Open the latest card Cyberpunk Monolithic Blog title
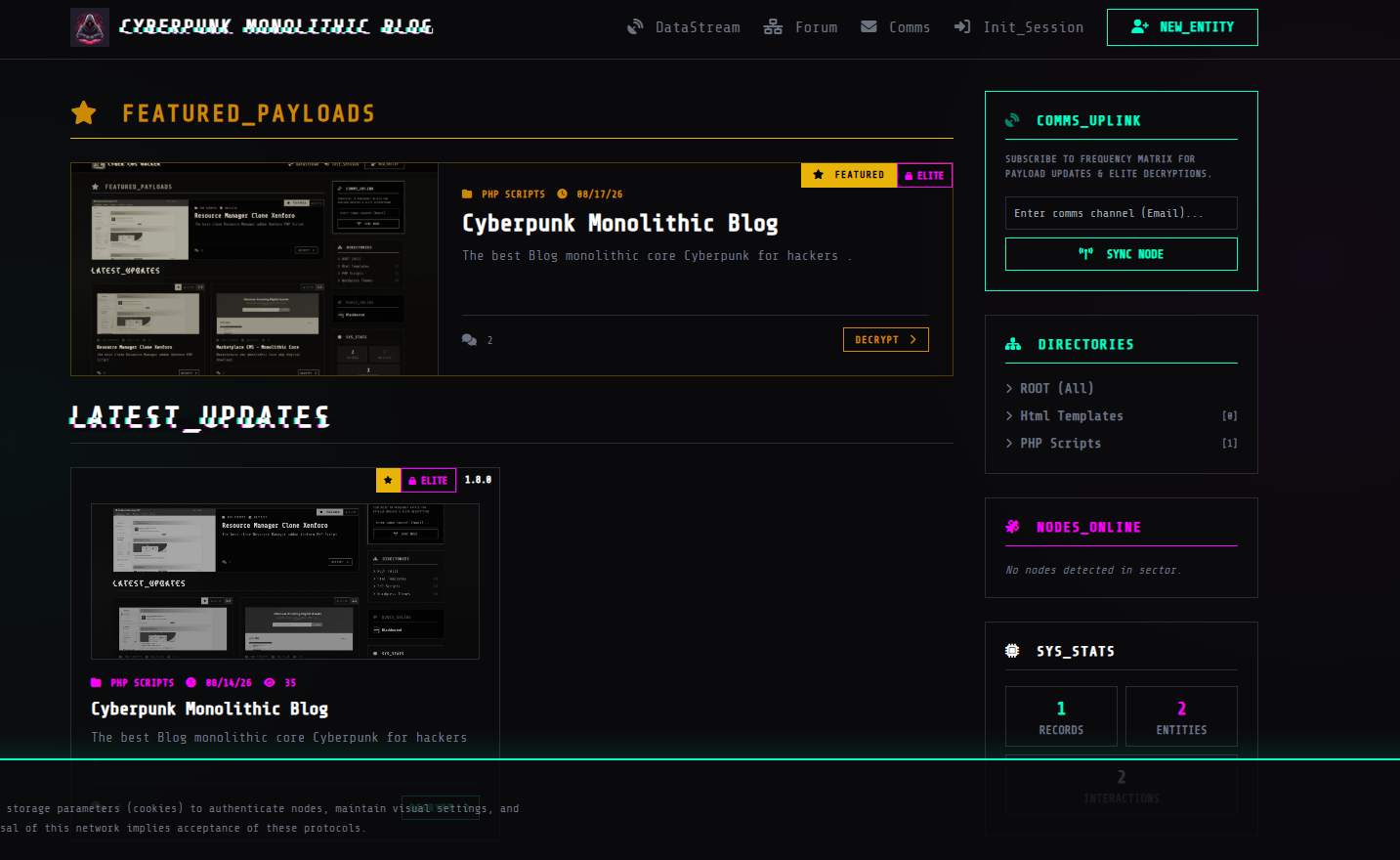The height and width of the screenshot is (860, 1400). click(210, 709)
